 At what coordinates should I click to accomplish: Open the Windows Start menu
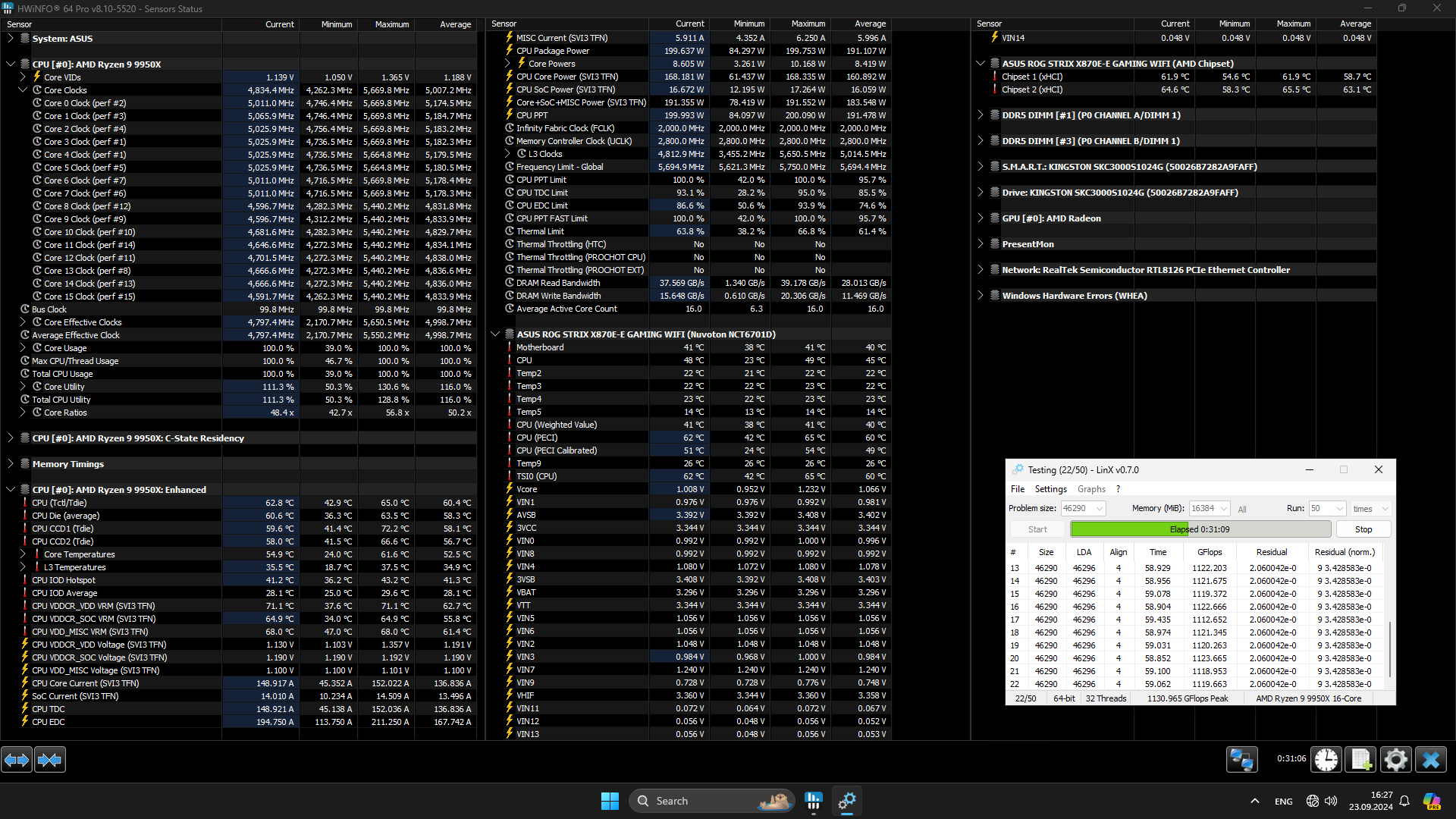(x=610, y=801)
